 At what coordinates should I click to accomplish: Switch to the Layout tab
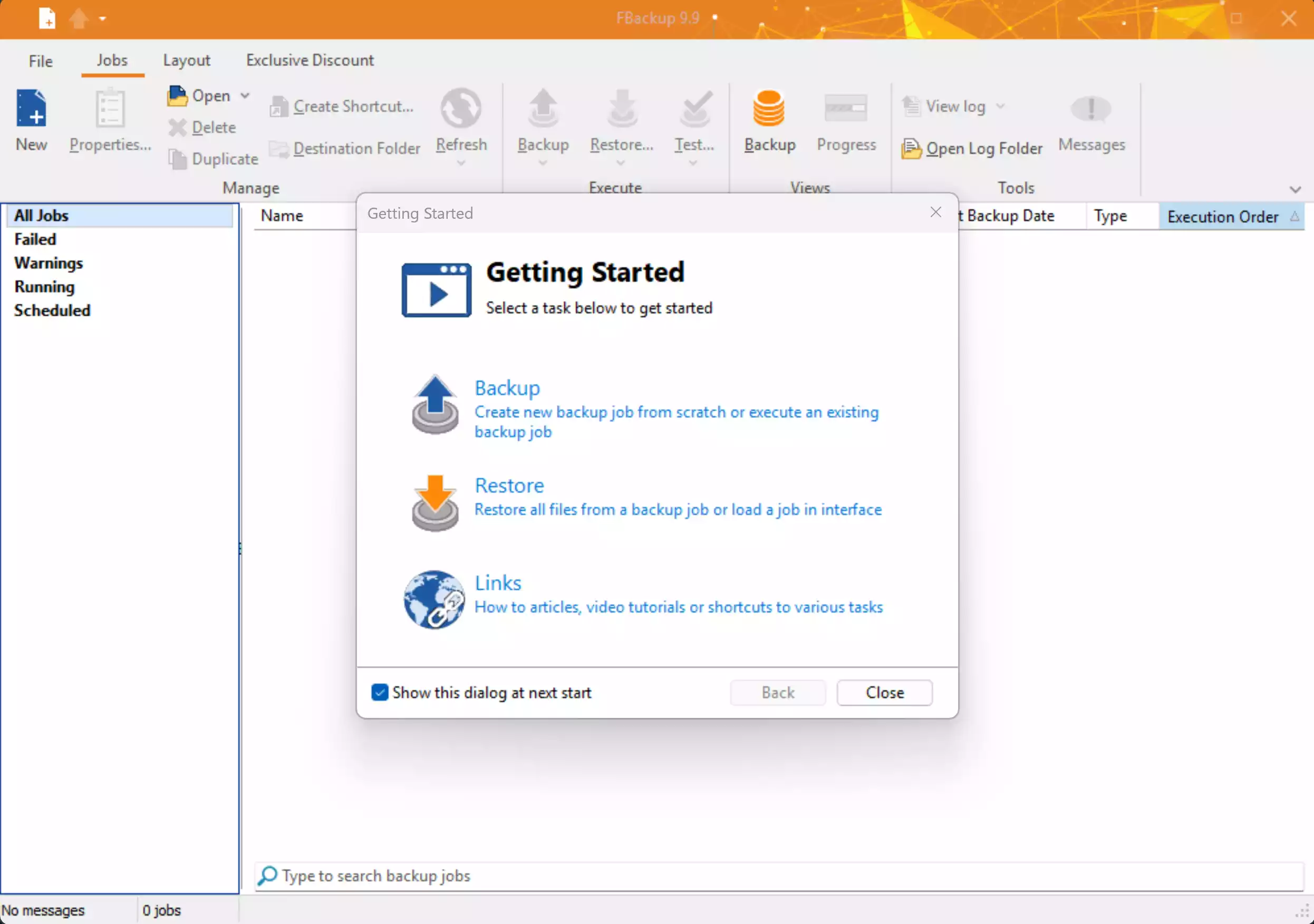click(187, 60)
